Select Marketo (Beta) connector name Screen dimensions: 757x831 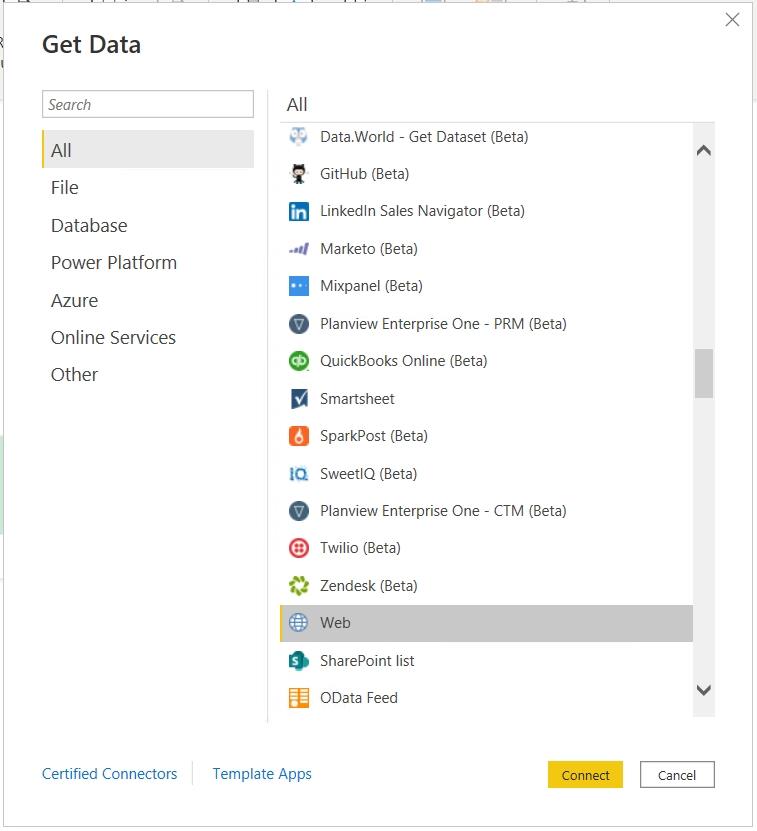click(x=368, y=249)
